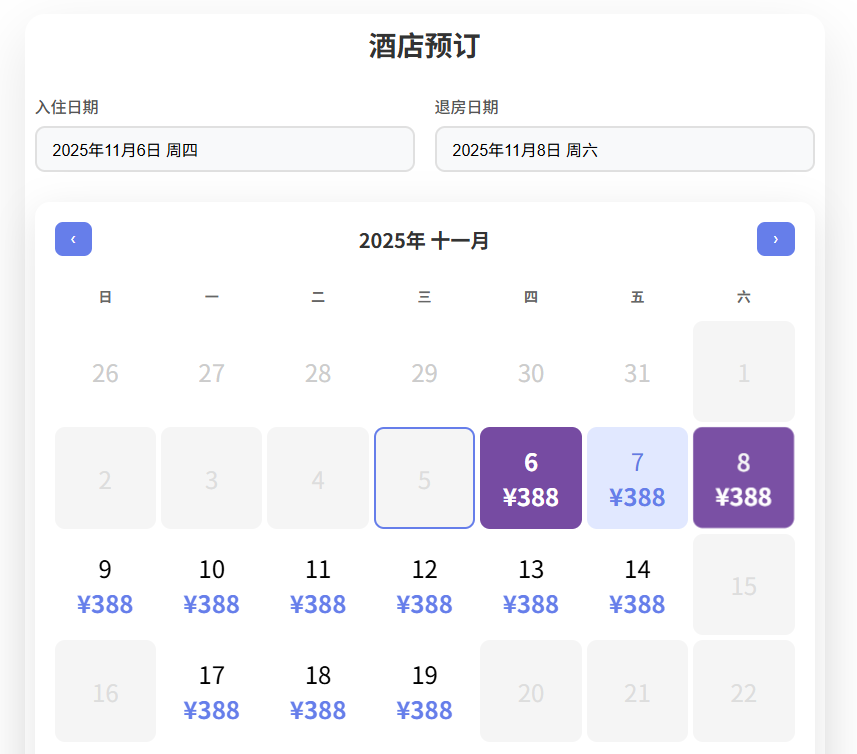Select the 14th day cell
The height and width of the screenshot is (754, 857).
pos(637,585)
